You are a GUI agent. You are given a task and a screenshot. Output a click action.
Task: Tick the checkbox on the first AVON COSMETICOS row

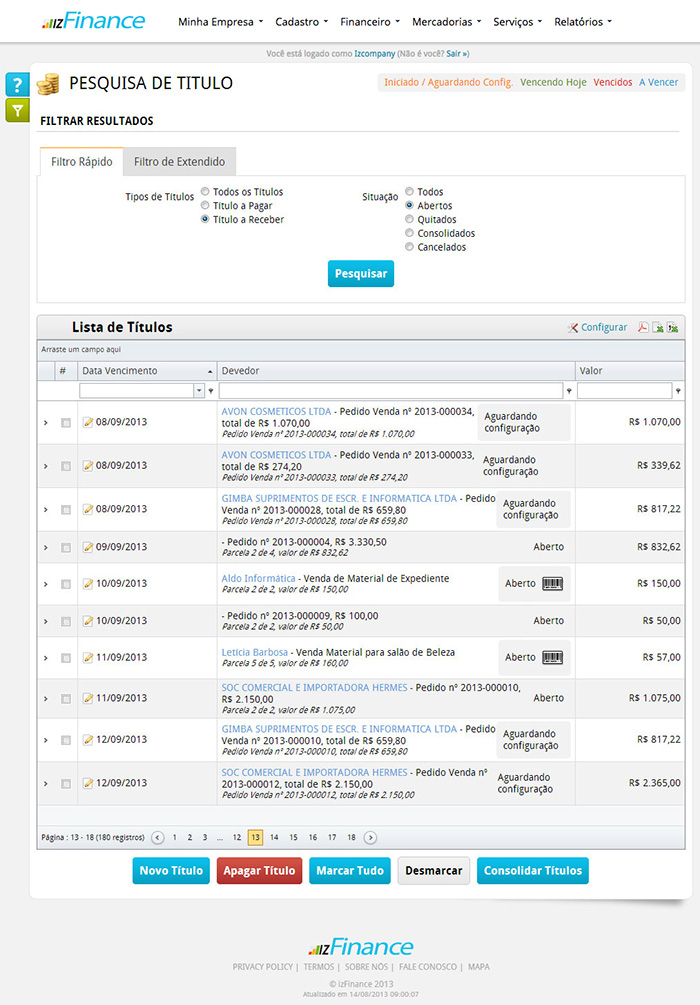tap(66, 423)
